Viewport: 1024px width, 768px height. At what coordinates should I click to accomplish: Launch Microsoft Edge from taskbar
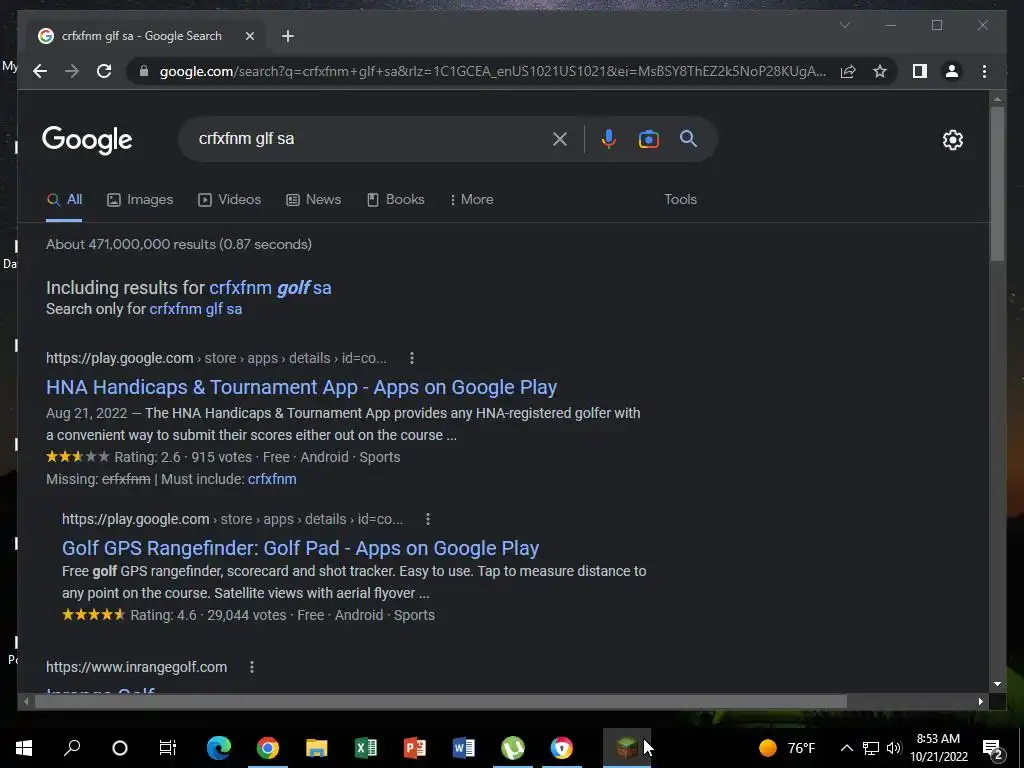(219, 748)
